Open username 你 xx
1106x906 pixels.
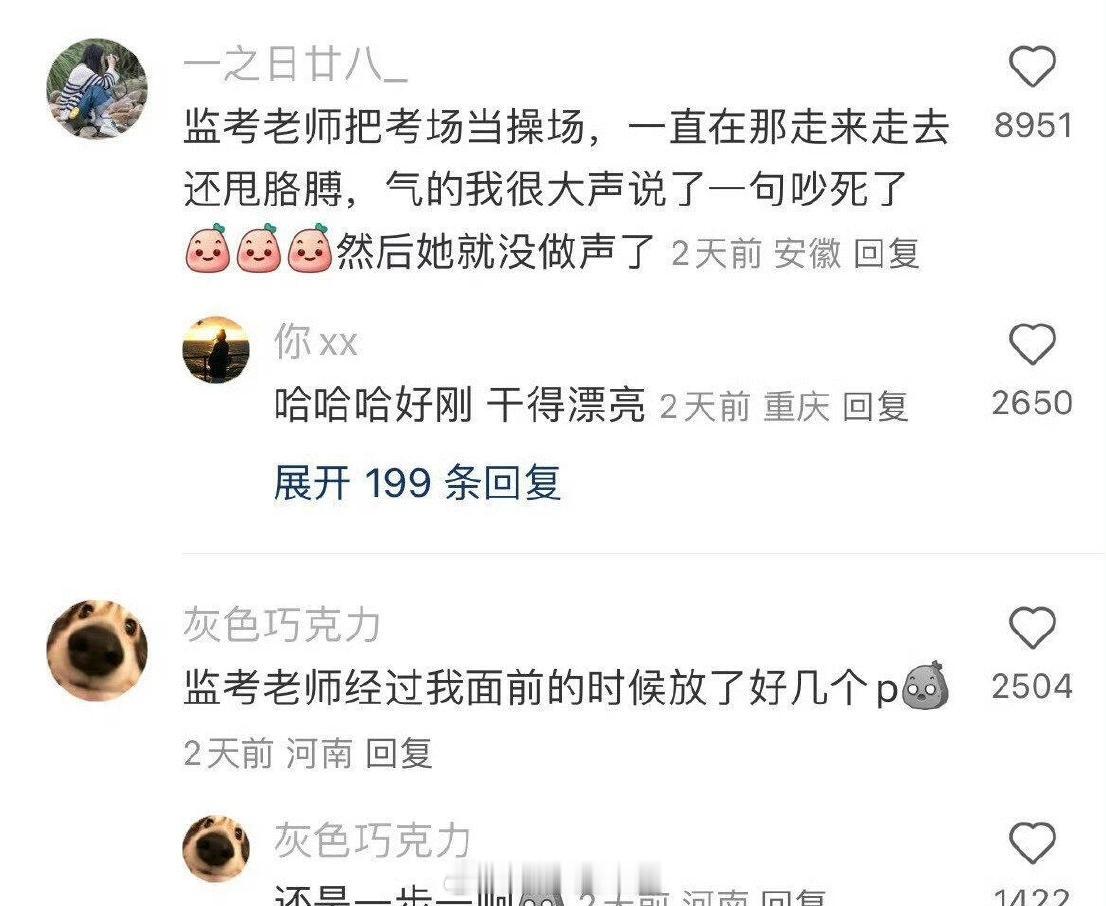pyautogui.click(x=315, y=342)
